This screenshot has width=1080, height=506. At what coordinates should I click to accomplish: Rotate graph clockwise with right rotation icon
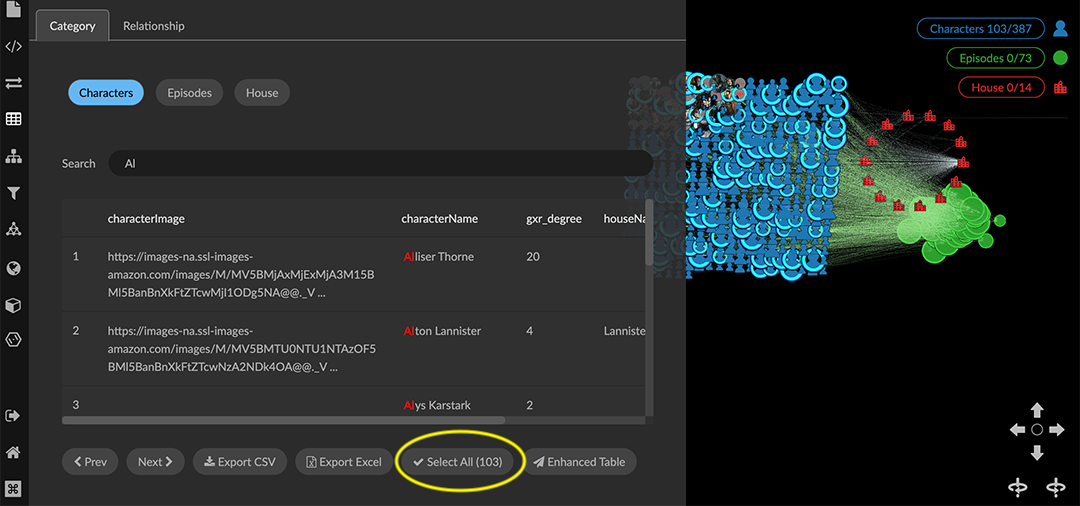[1055, 487]
